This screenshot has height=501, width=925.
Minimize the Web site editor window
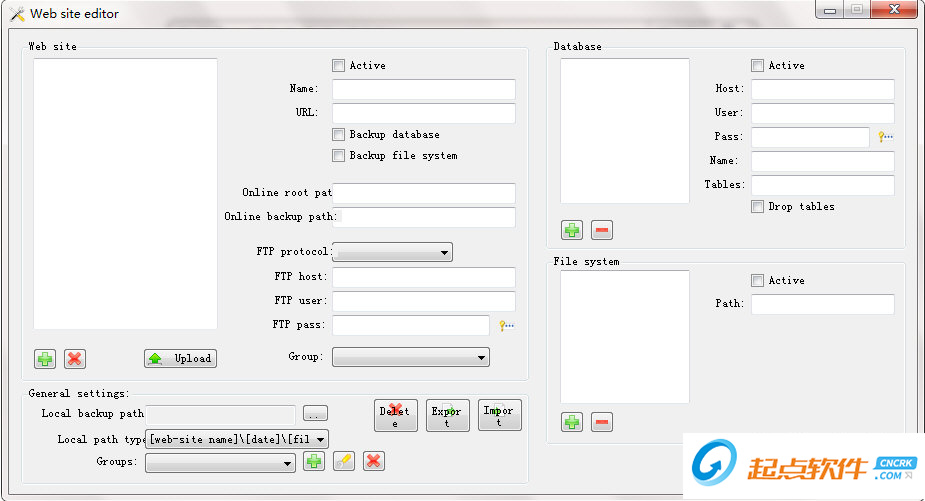(829, 9)
